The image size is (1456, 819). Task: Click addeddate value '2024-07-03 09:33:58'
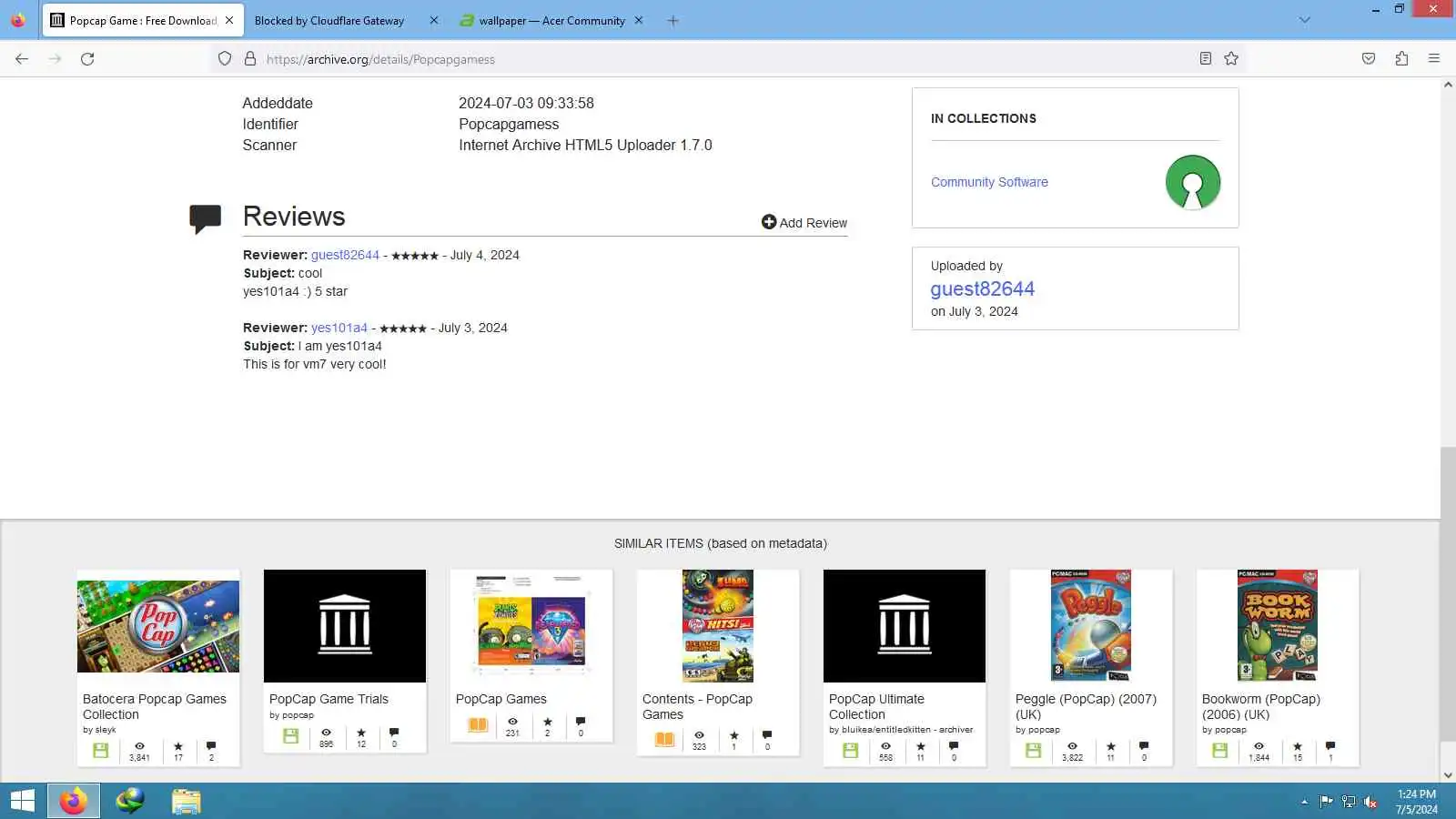[x=526, y=104]
